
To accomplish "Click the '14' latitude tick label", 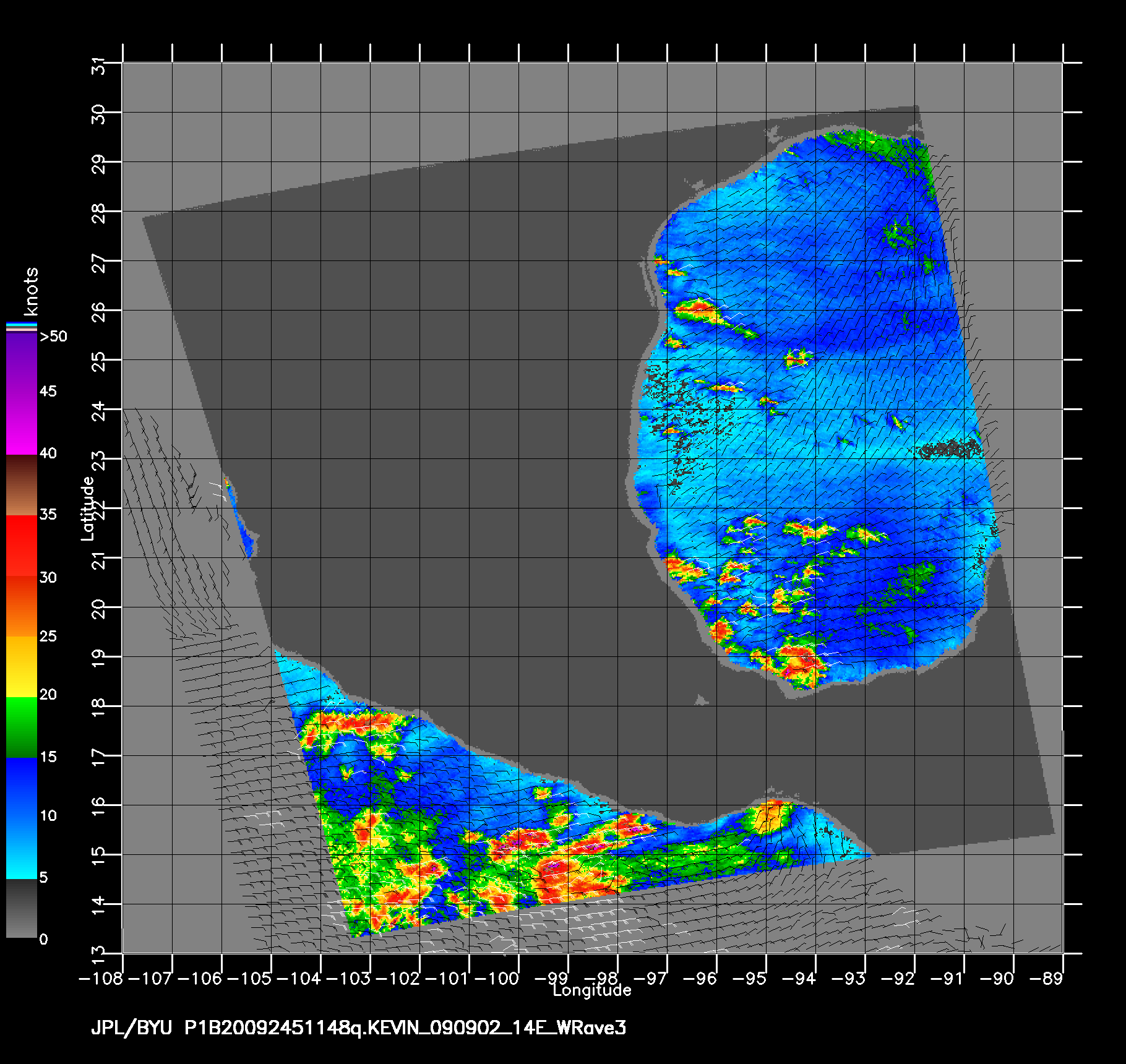I will pyautogui.click(x=99, y=906).
